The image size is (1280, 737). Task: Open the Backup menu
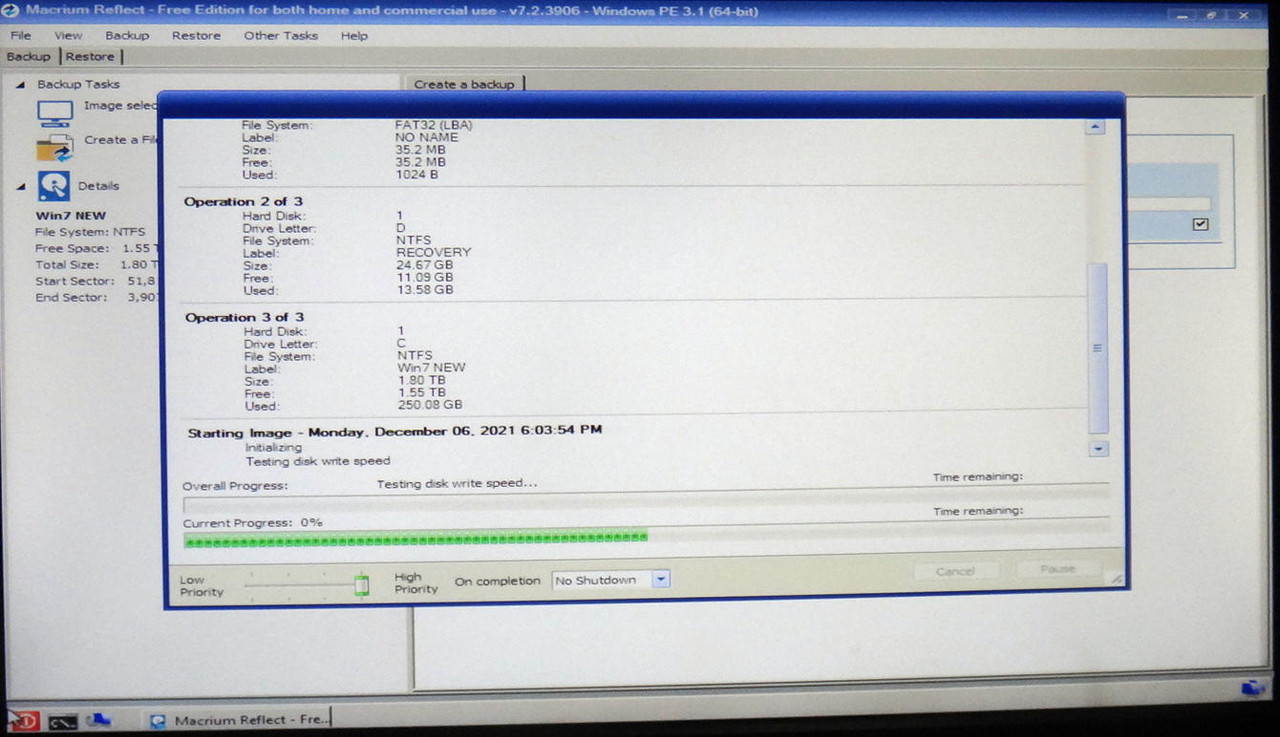[127, 35]
